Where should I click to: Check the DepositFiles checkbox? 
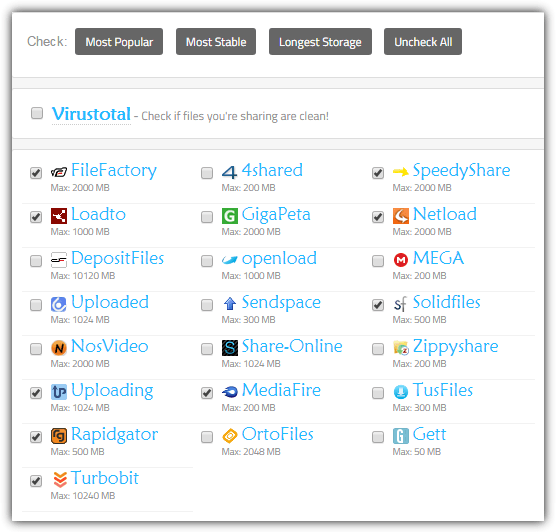point(36,261)
